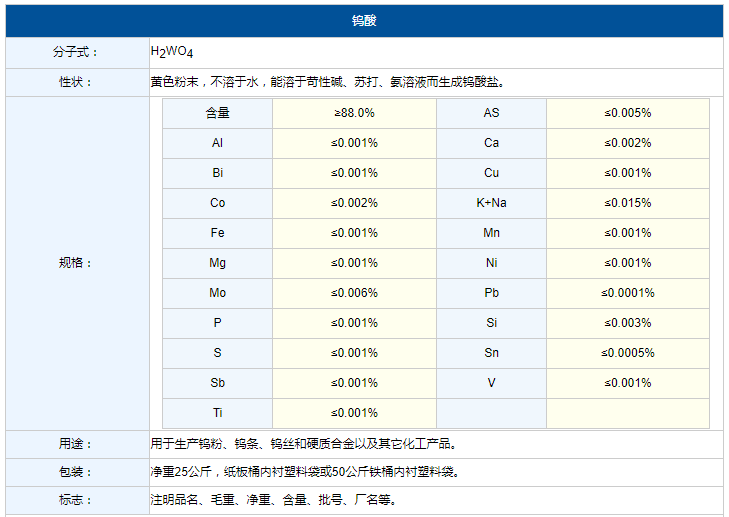
Task: Click the Mo element label cell
Action: (x=217, y=293)
